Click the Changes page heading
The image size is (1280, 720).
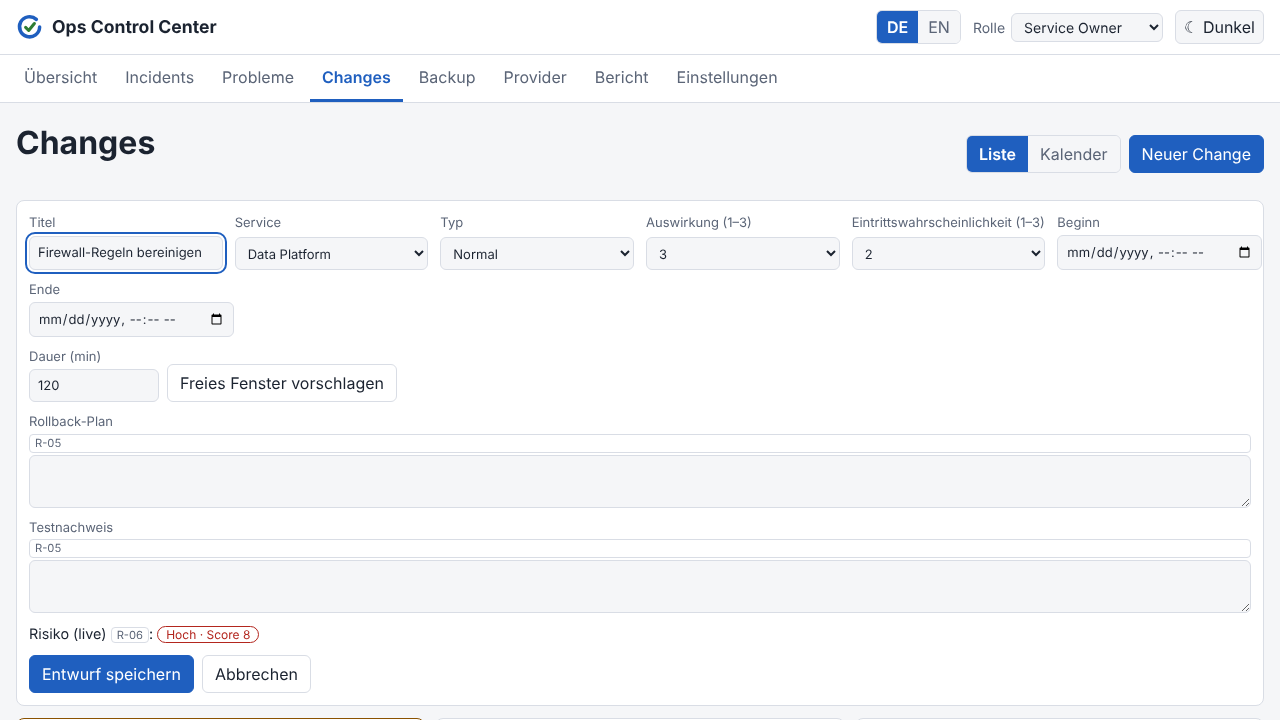point(85,143)
